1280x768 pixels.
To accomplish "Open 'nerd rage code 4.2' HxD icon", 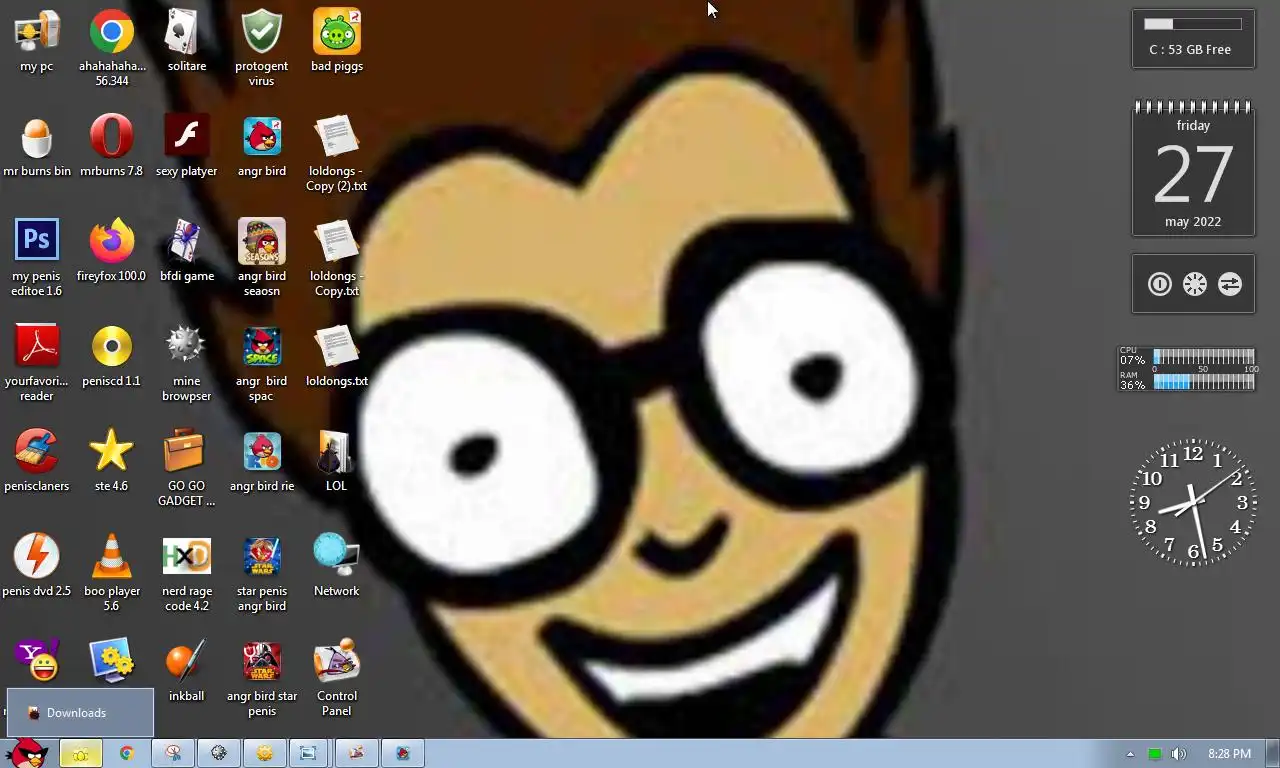I will pos(187,573).
